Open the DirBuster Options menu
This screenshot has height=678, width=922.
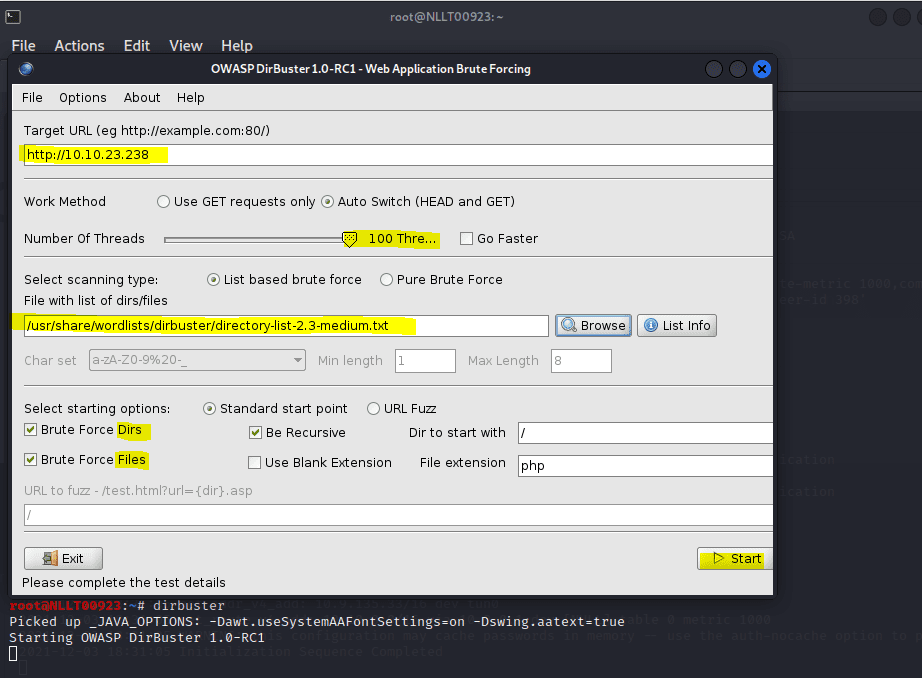83,98
